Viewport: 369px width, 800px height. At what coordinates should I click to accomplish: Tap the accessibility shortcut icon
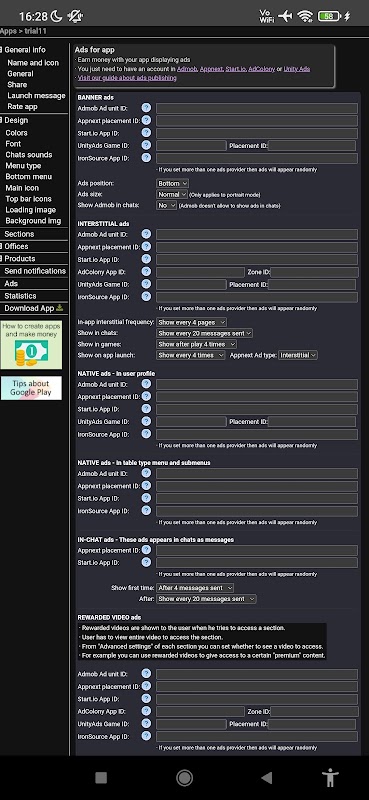click(x=331, y=777)
